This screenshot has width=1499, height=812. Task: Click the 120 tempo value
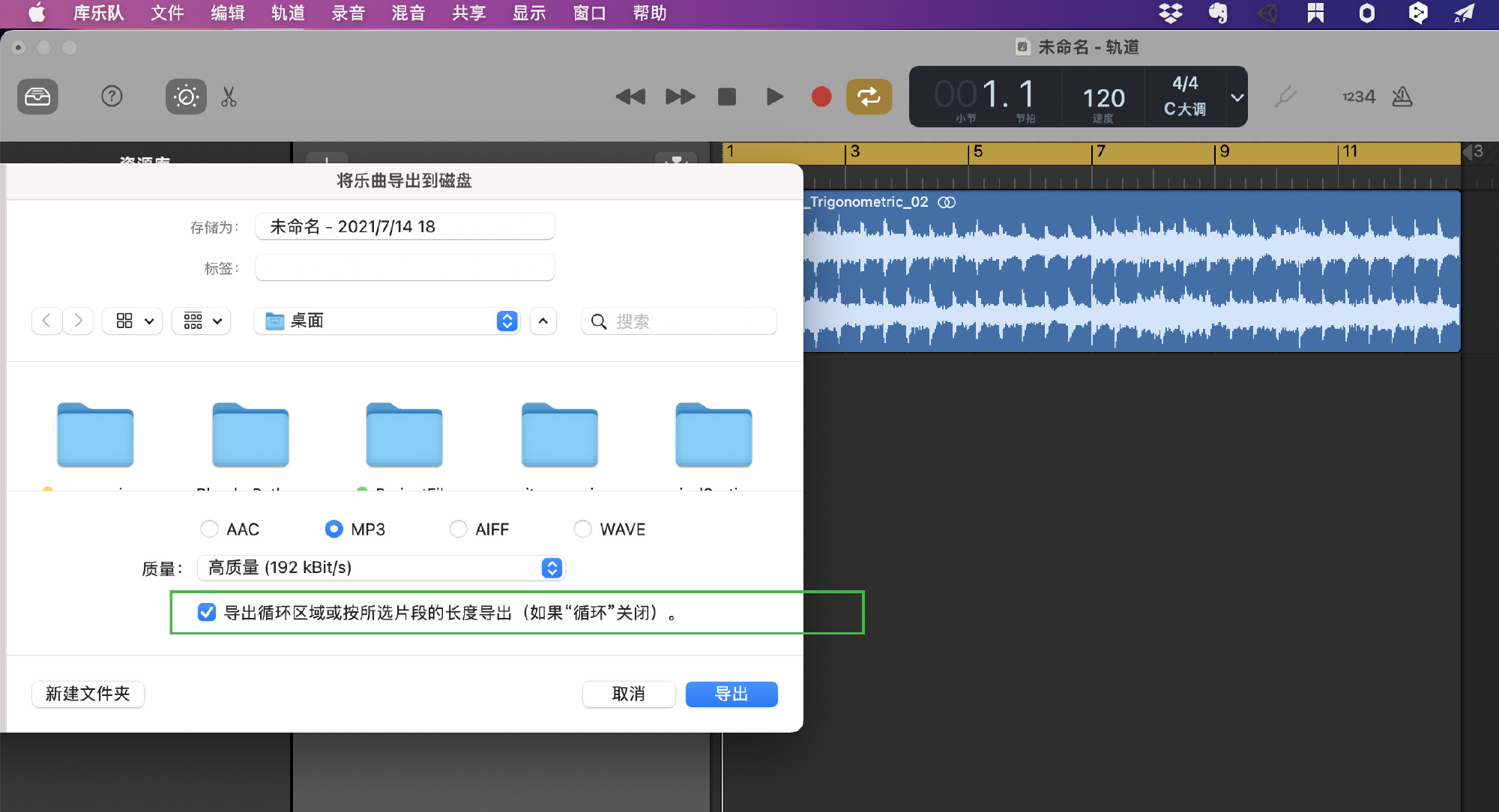1103,98
